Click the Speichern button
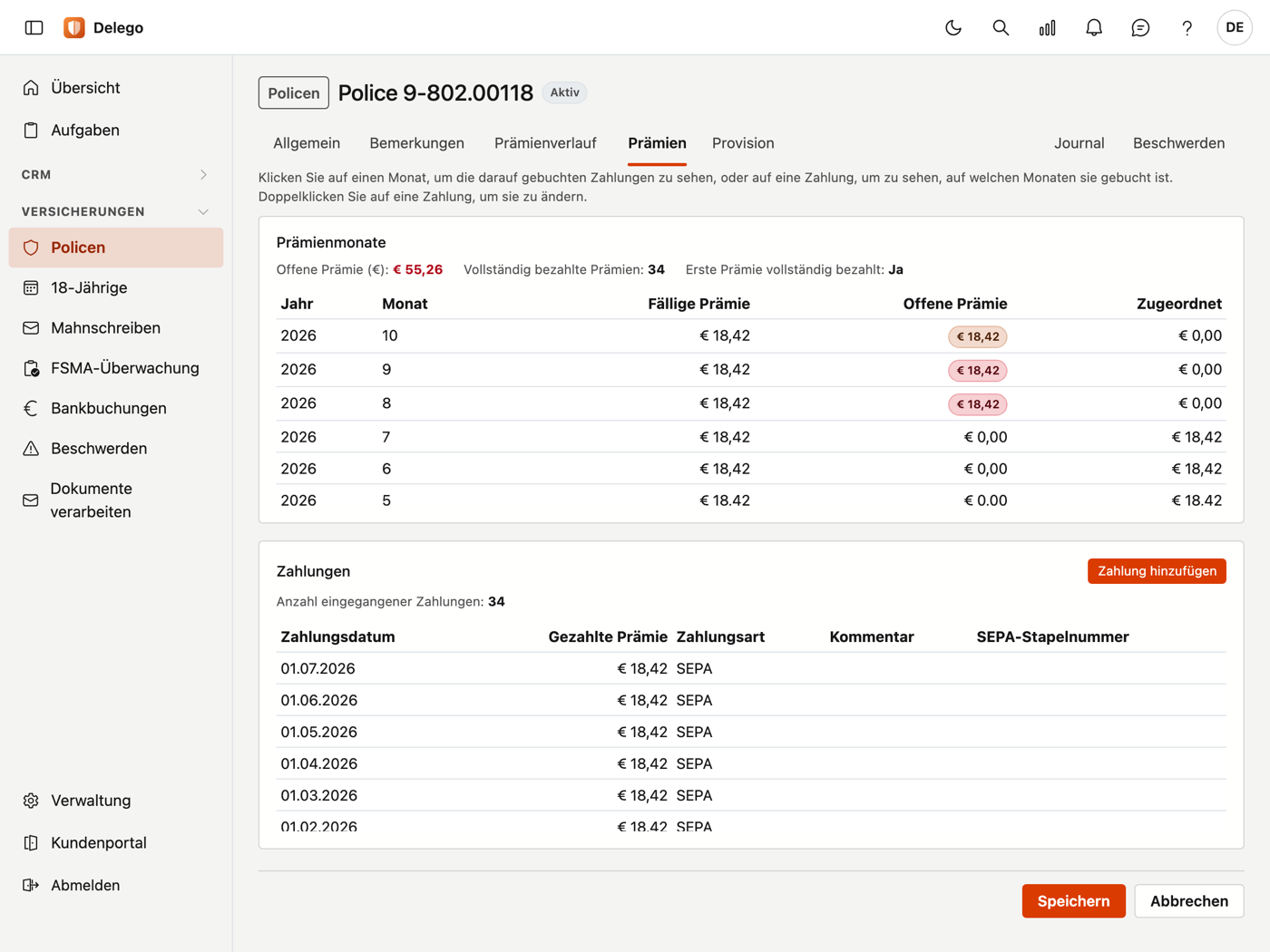Viewport: 1270px width, 952px height. 1073,901
